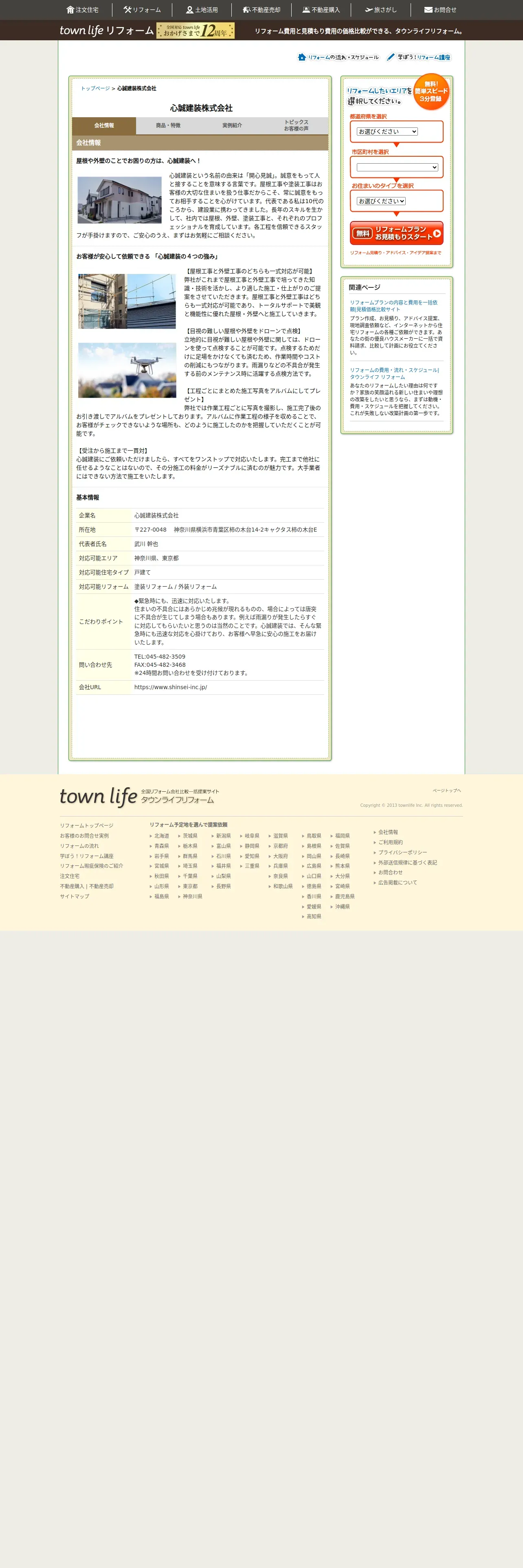This screenshot has width=523, height=1568.
Task: Click footer ご利用規約 link
Action: point(390,842)
